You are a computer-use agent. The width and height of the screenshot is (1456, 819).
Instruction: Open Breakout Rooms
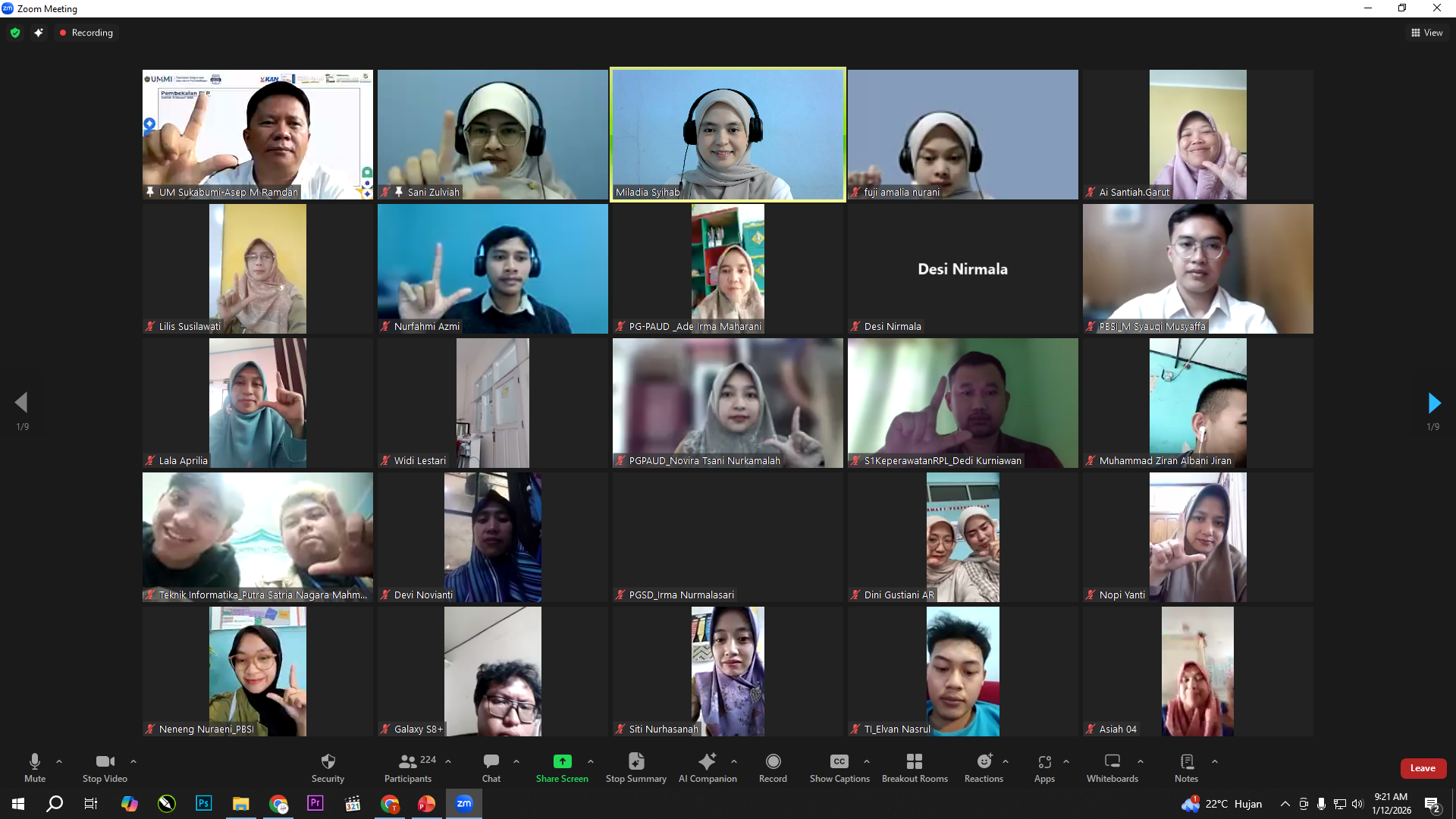pos(915,762)
